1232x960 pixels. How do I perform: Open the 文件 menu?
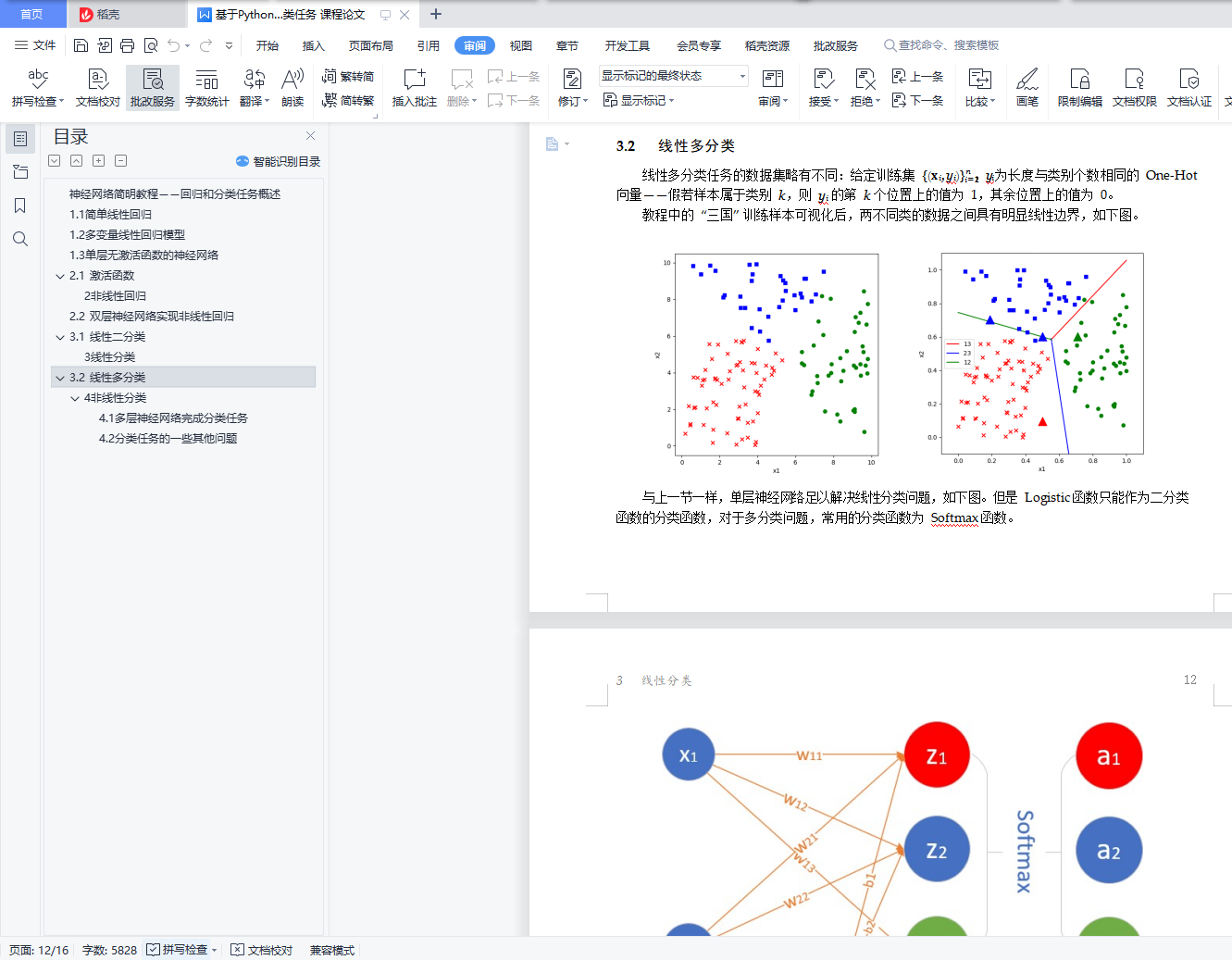tap(35, 45)
